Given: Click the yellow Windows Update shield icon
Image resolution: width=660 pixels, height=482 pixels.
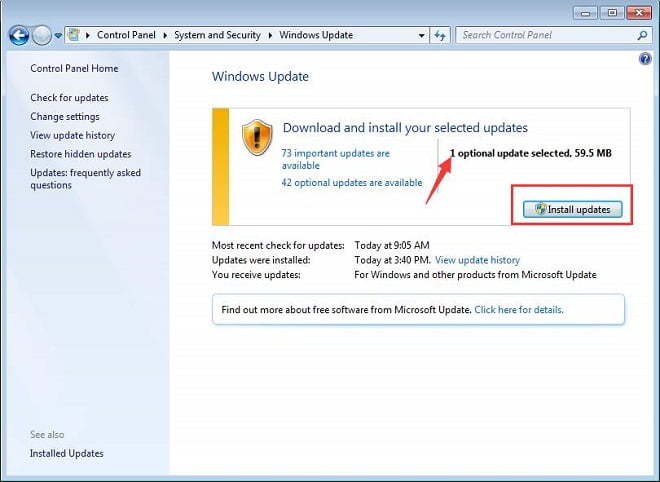Looking at the screenshot, I should pos(257,138).
